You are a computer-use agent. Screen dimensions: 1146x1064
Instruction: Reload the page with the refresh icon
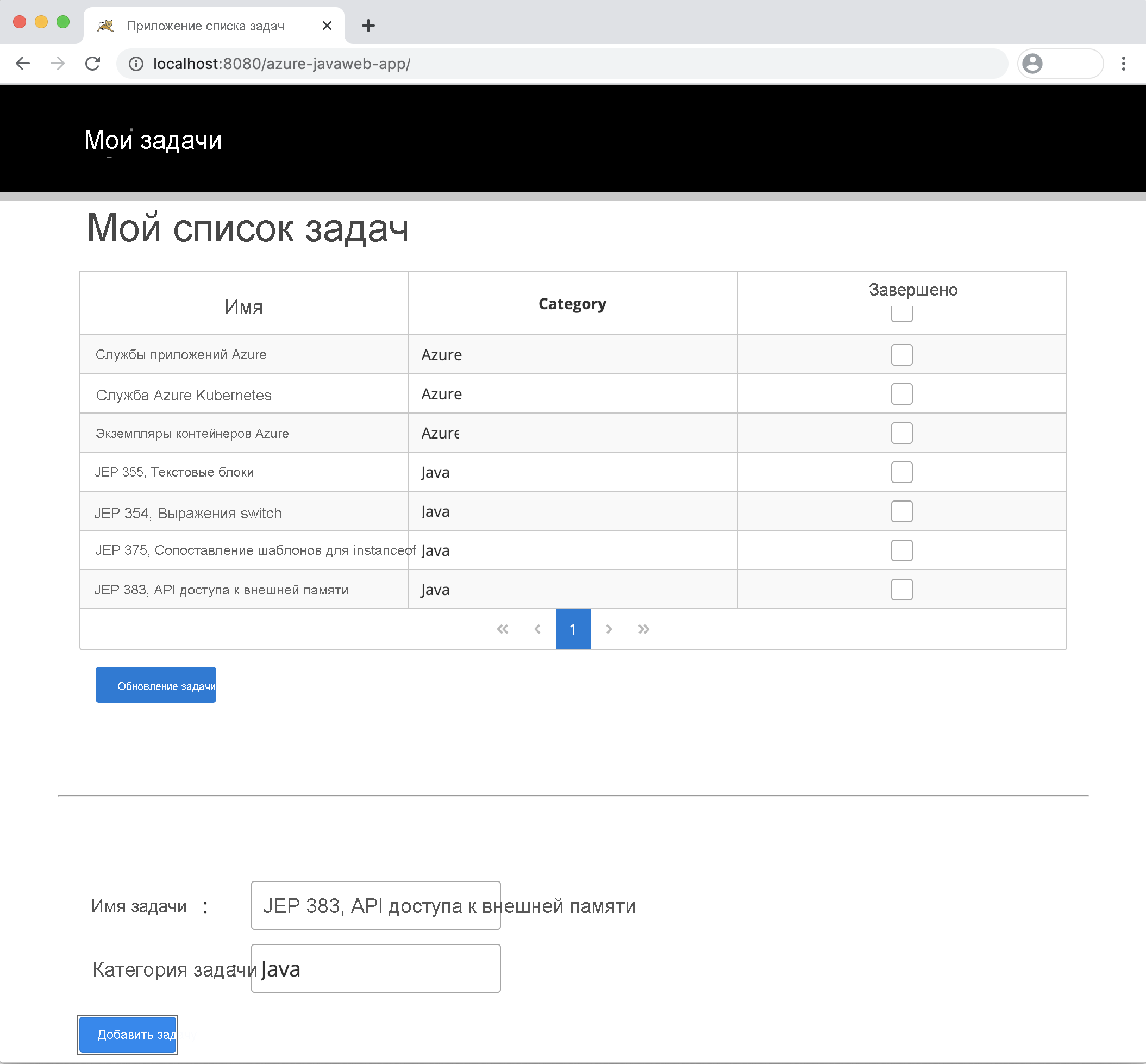(x=93, y=64)
